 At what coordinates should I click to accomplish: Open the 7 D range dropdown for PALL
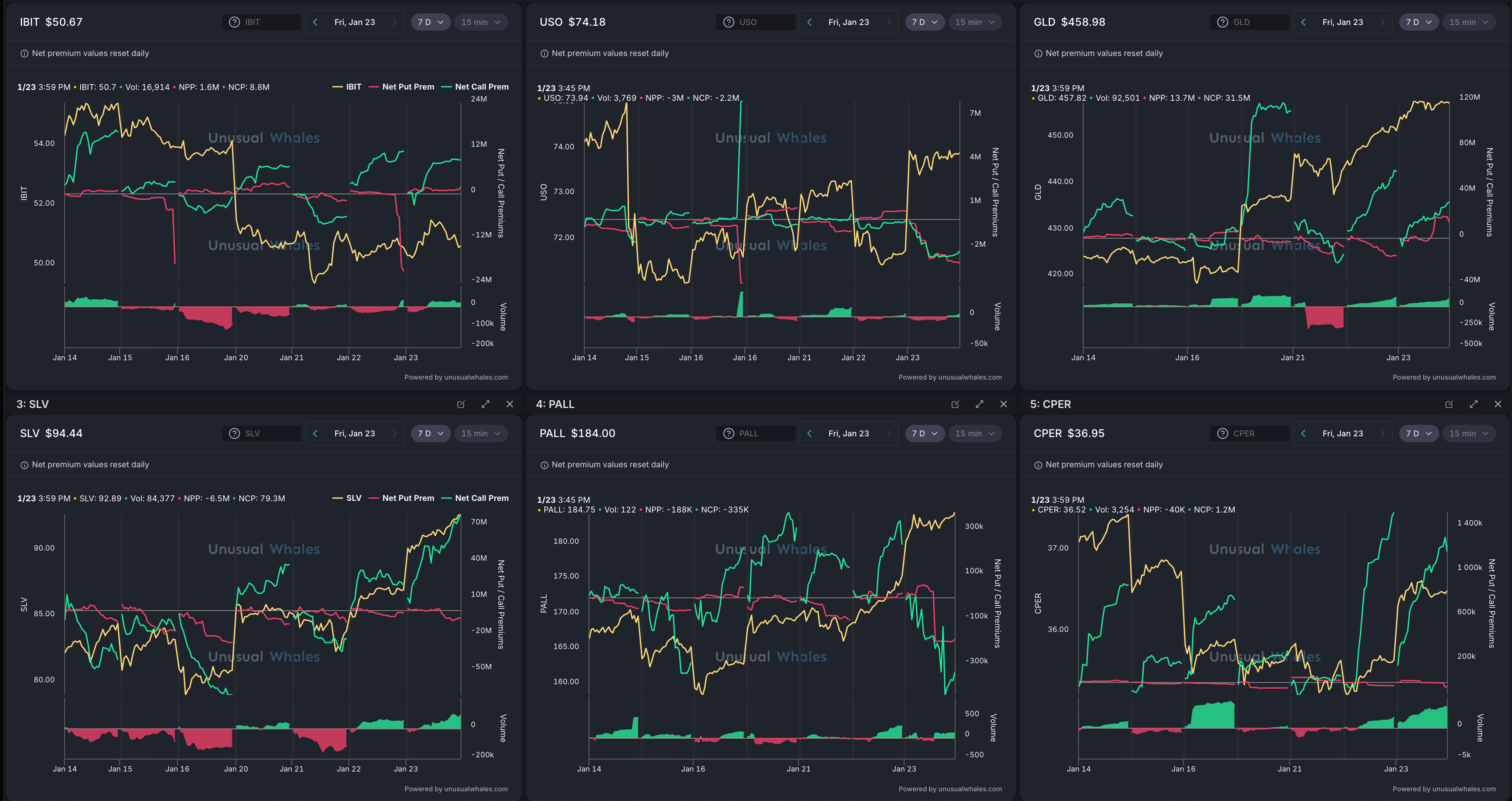point(924,434)
